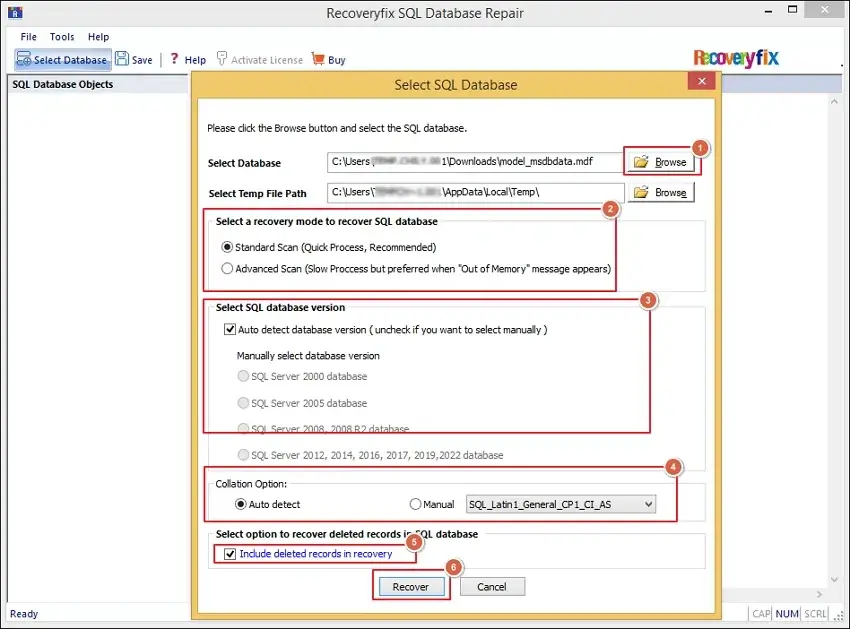Click the folder icon on second Browse button
The image size is (850, 629).
tap(641, 192)
